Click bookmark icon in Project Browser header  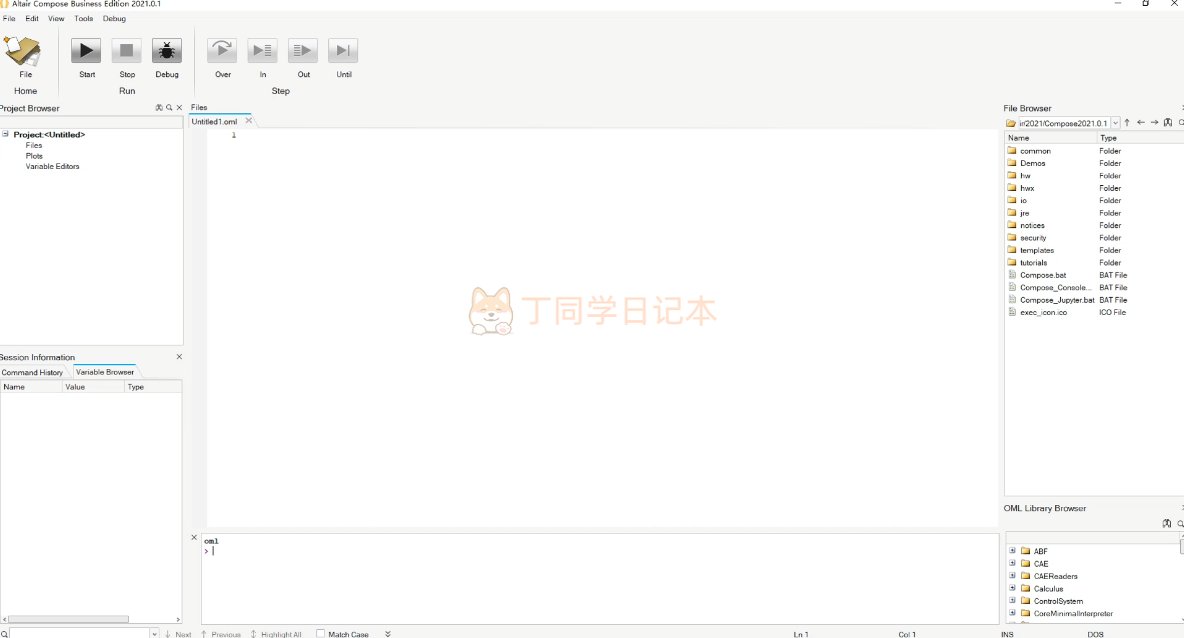point(159,108)
